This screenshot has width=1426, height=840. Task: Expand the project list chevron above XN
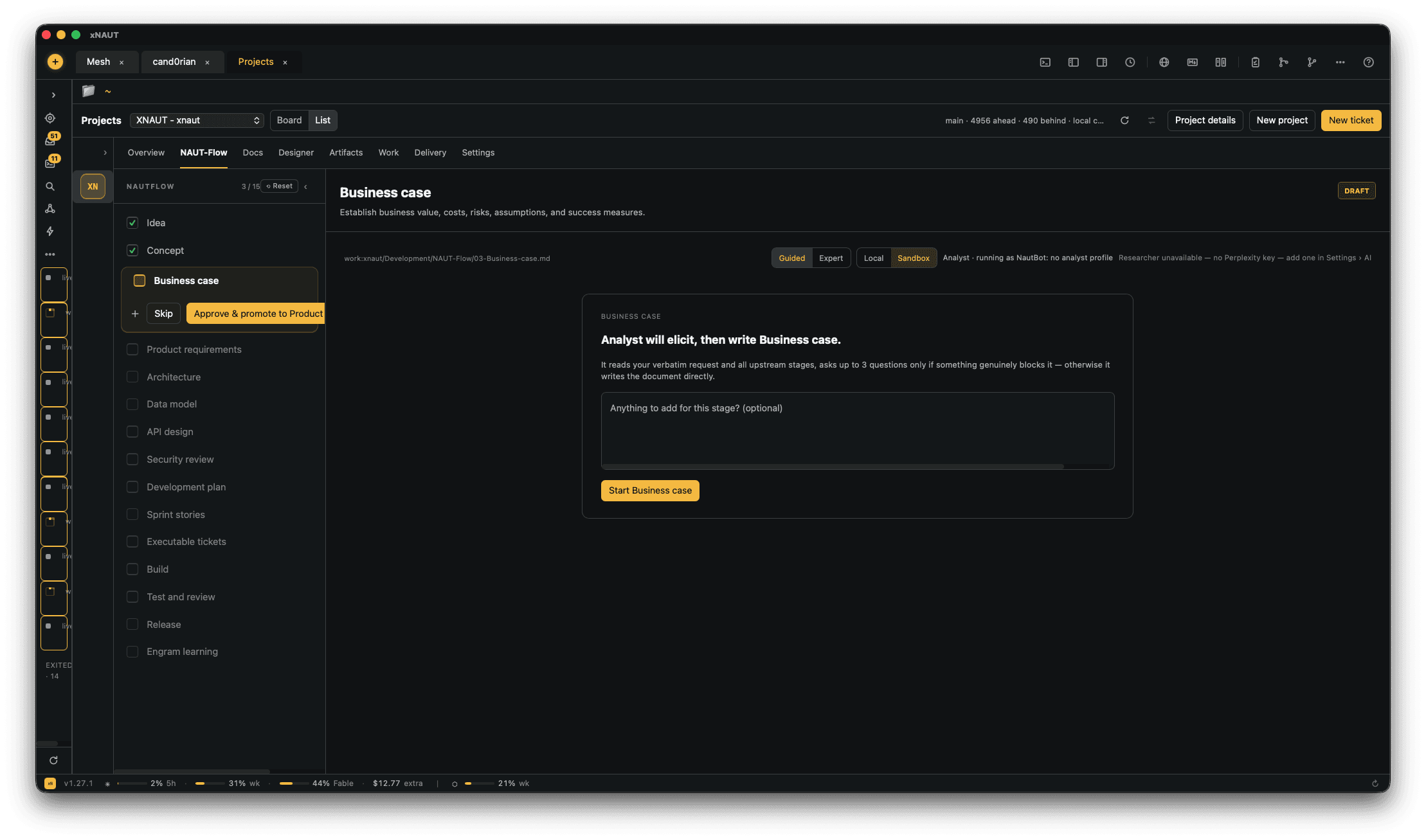tap(105, 153)
